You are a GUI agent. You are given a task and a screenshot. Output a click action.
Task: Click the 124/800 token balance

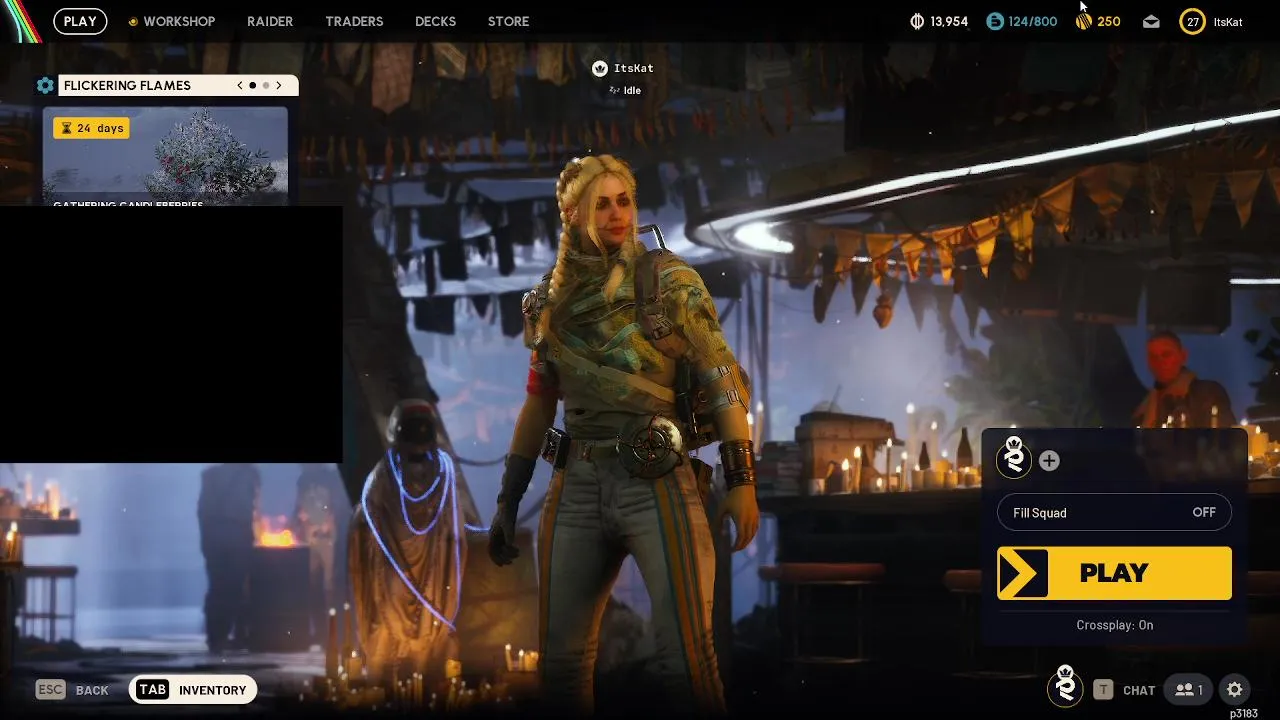coord(1033,21)
